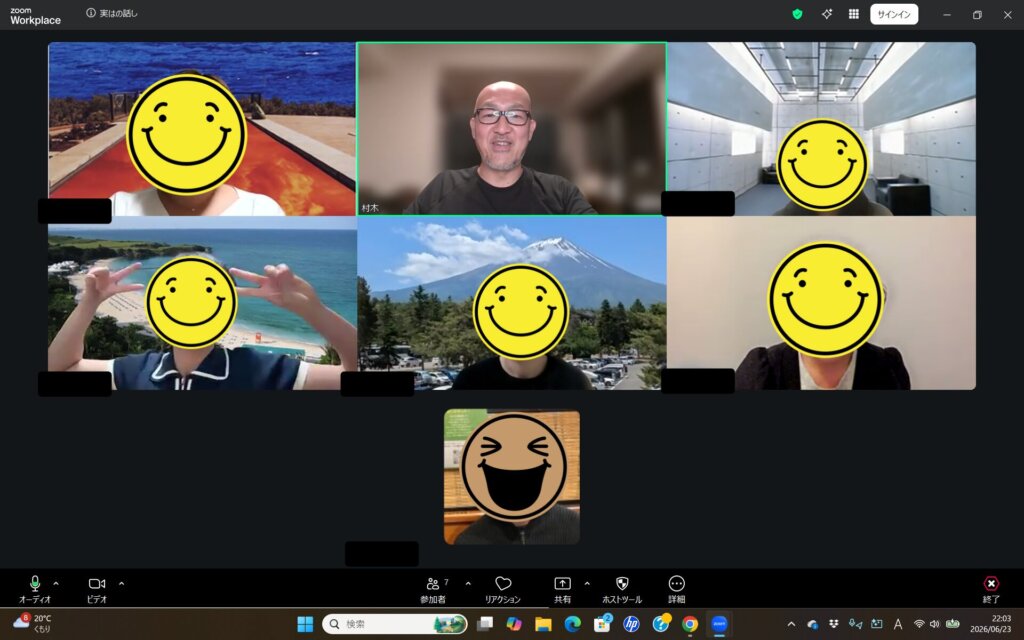Image resolution: width=1024 pixels, height=640 pixels.
Task: Click the Windows taskbar 検索 search box
Action: point(396,624)
